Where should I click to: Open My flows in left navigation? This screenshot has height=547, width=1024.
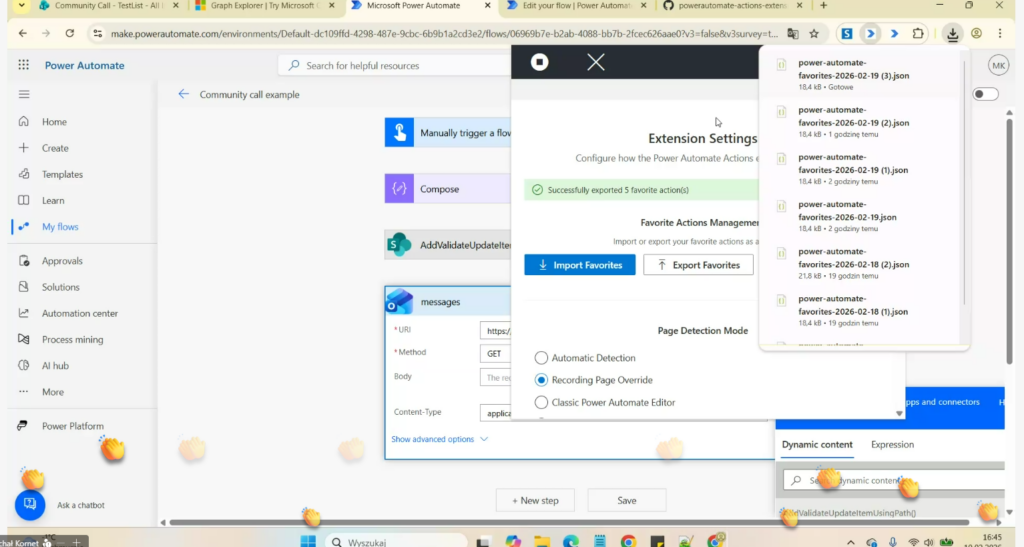pyautogui.click(x=59, y=227)
